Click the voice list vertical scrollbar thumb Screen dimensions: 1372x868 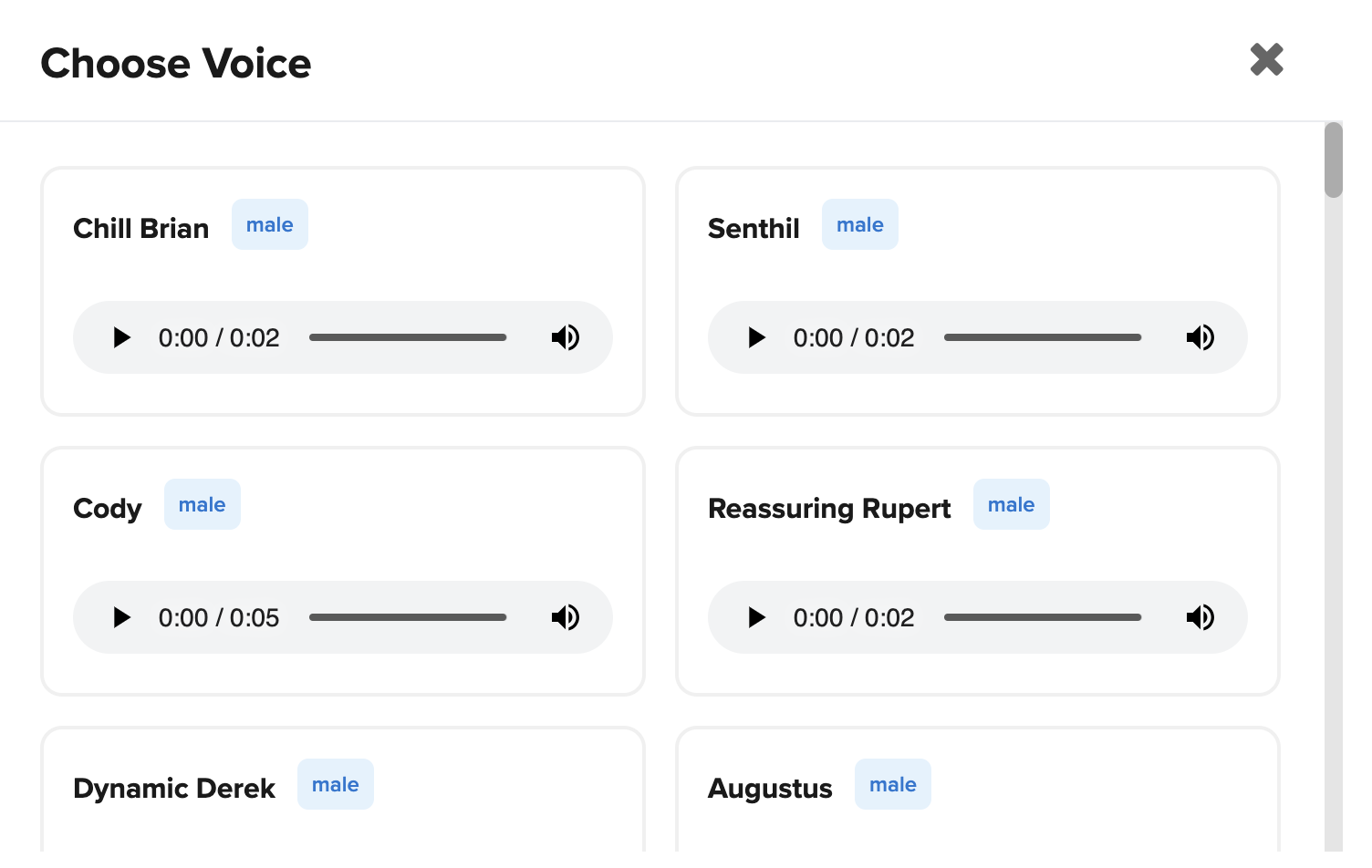(1334, 160)
